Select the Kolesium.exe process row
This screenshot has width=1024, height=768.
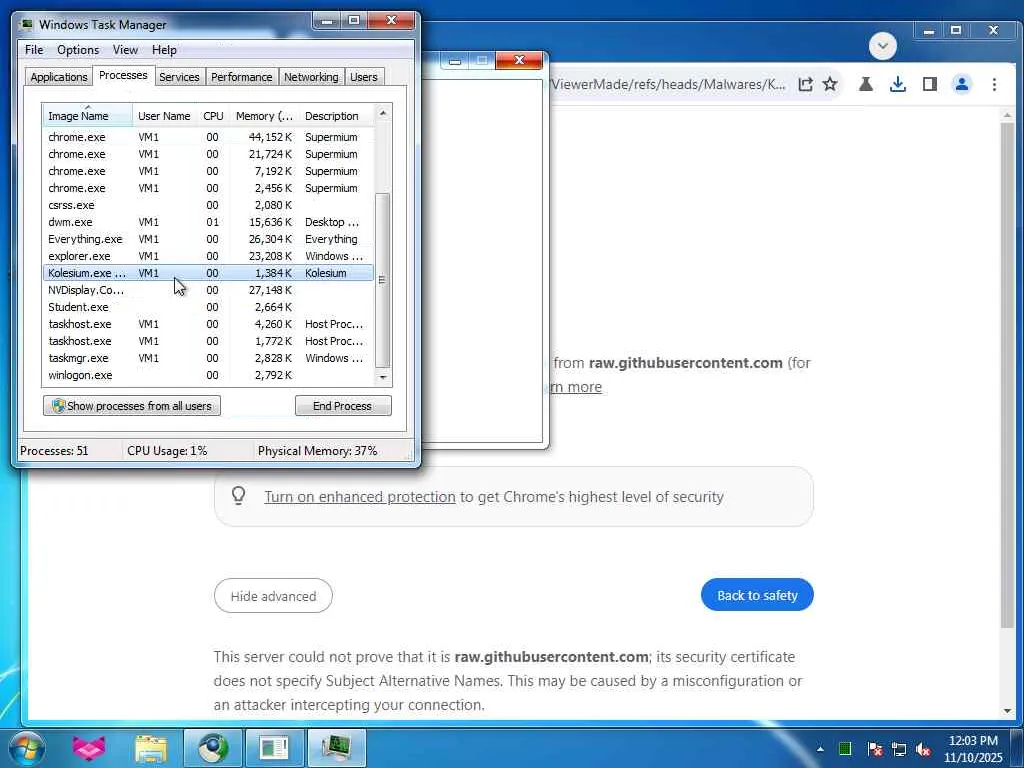[208, 273]
